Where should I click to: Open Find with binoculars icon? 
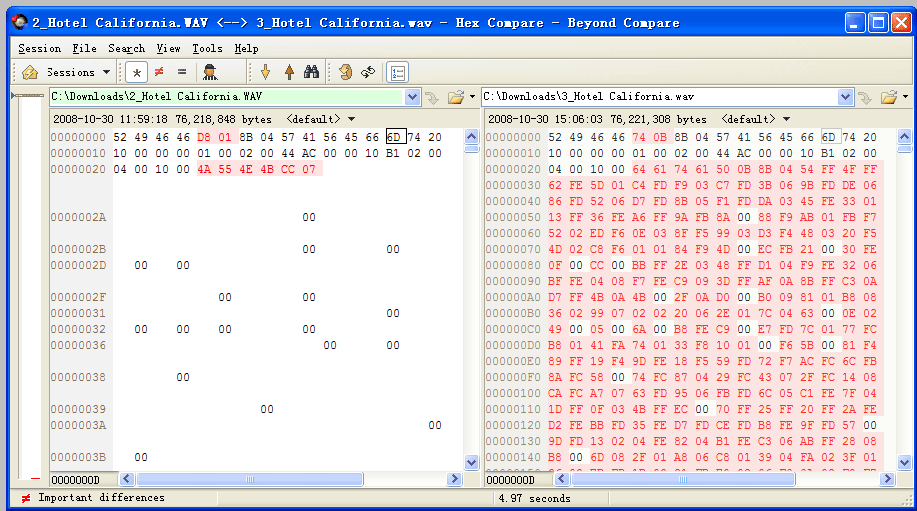pos(312,72)
